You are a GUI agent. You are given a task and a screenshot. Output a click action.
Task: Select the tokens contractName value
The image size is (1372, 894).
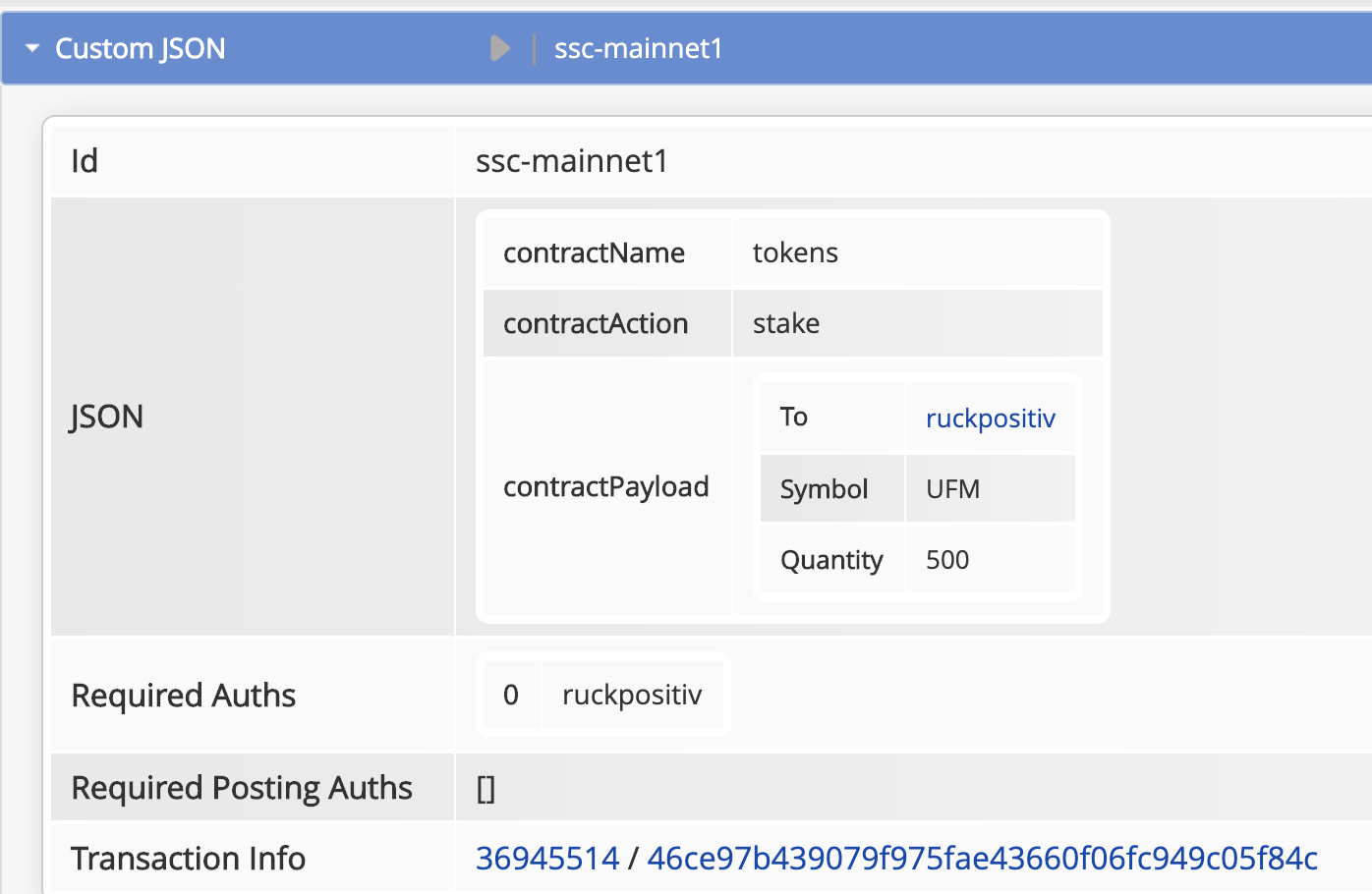point(795,253)
